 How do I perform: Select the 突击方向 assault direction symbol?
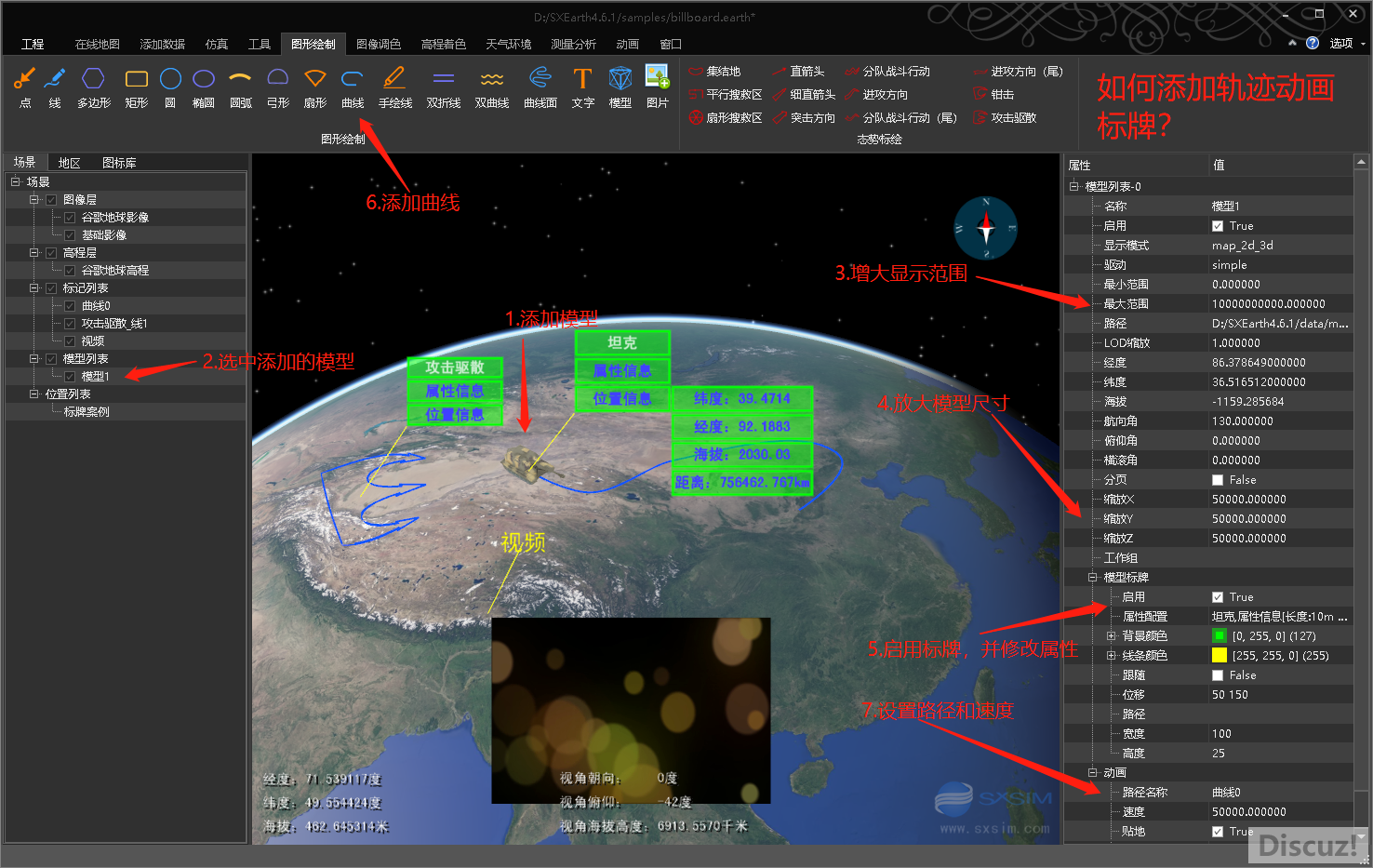804,118
